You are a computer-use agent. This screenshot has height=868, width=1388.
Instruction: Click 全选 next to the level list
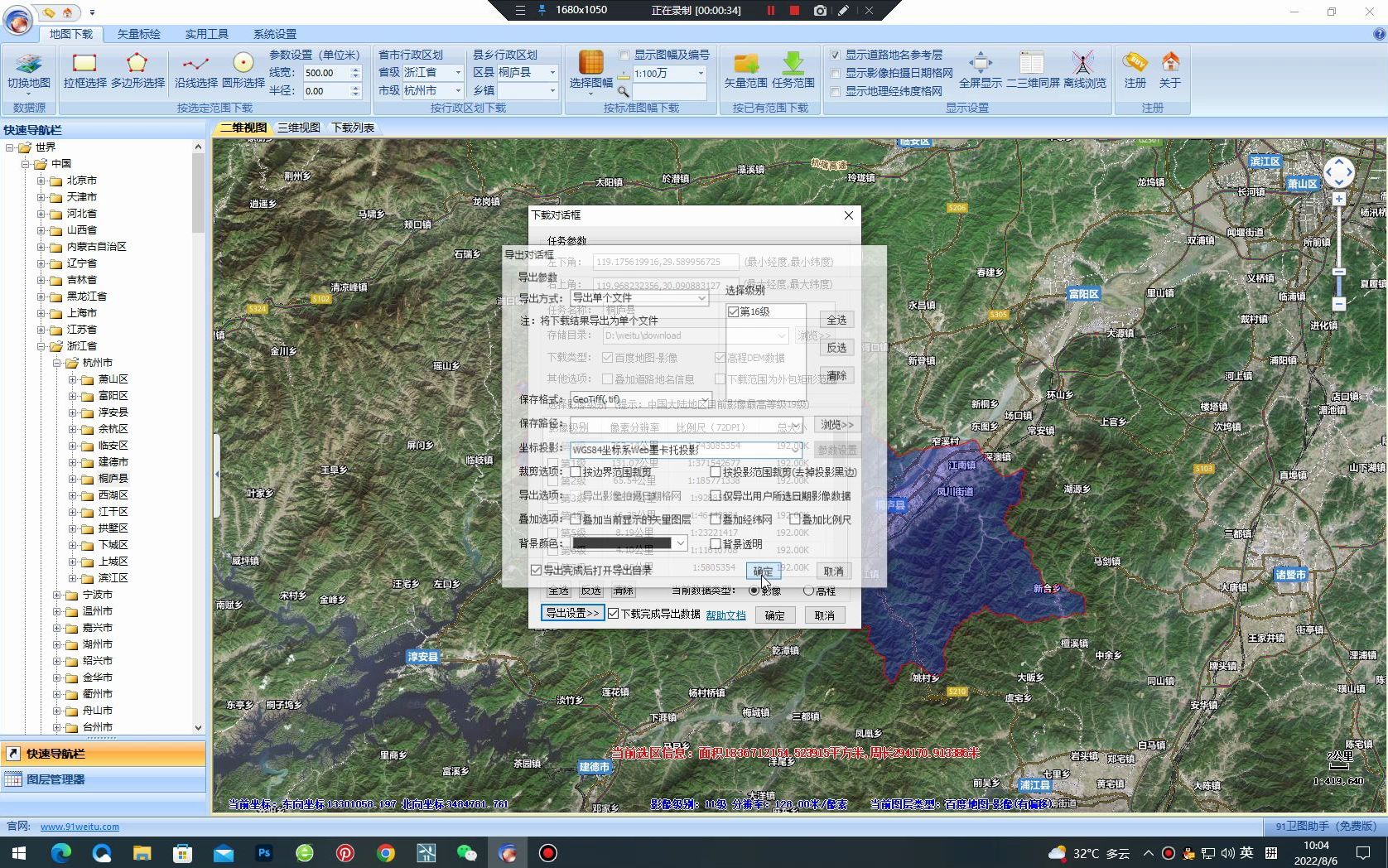coord(836,320)
